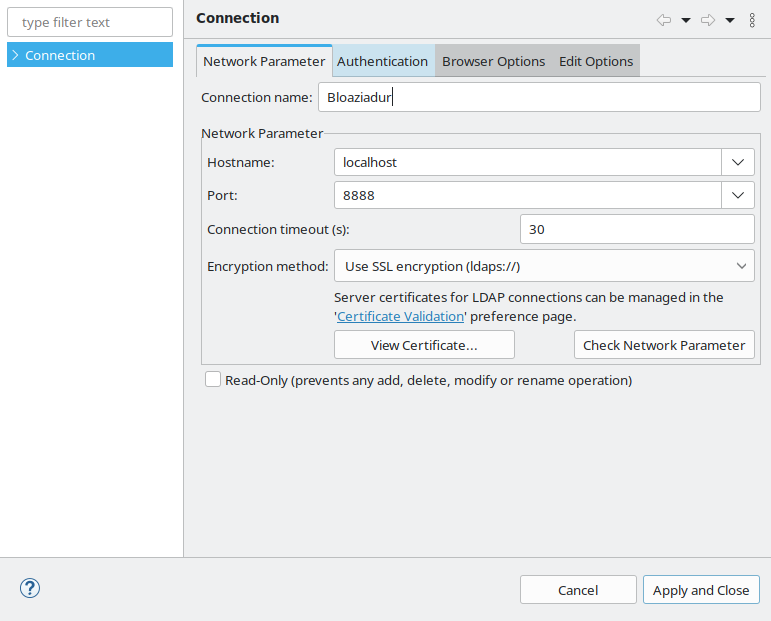Viewport: 771px width, 621px height.
Task: Click the Encryption method: label
Action: [x=267, y=266]
